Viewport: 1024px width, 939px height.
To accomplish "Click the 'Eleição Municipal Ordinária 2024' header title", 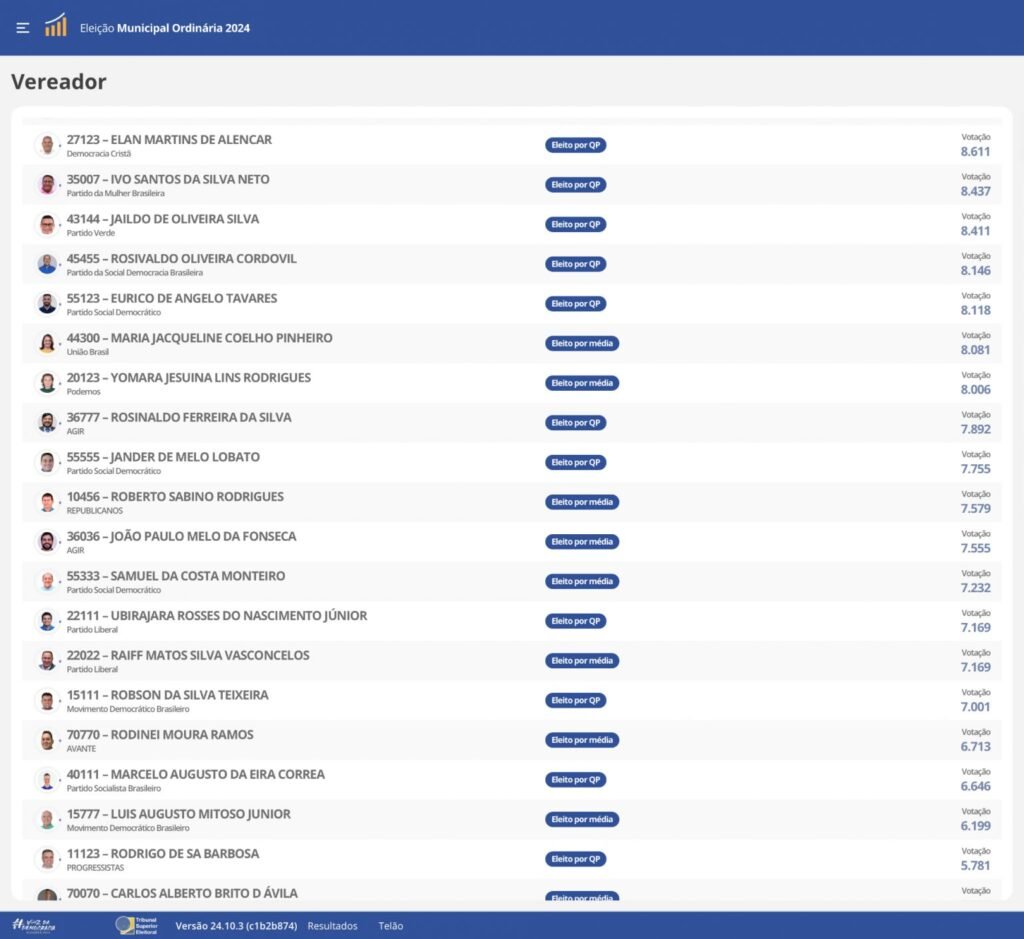I will tap(165, 28).
